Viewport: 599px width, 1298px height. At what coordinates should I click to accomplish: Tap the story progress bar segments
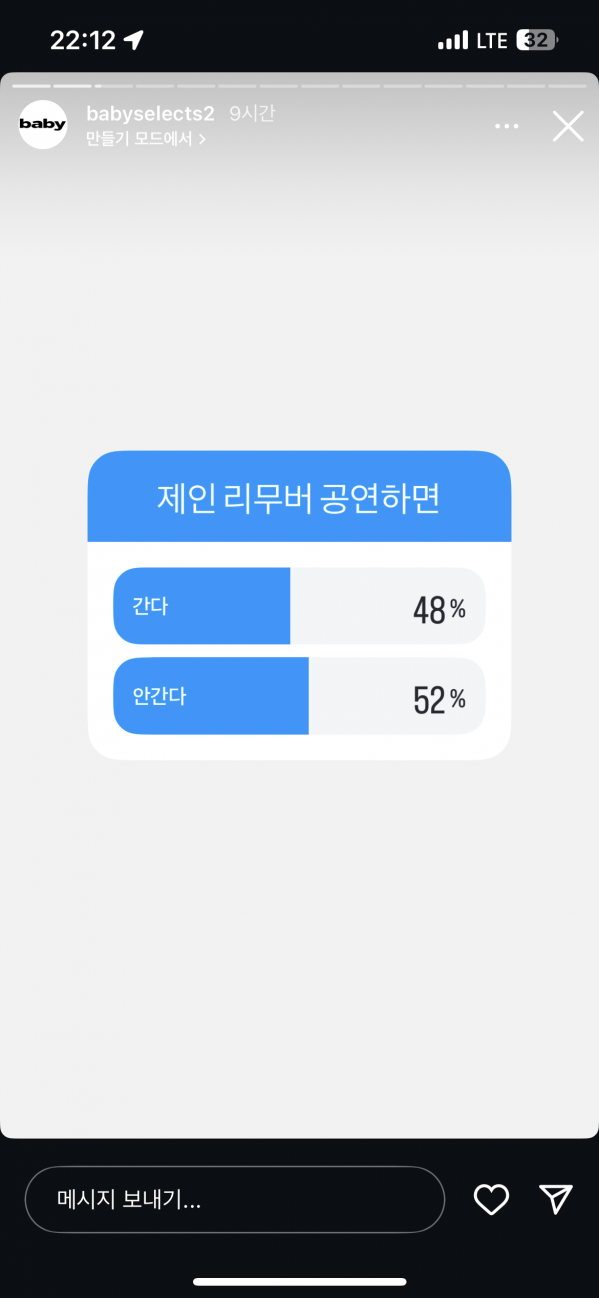(x=299, y=86)
